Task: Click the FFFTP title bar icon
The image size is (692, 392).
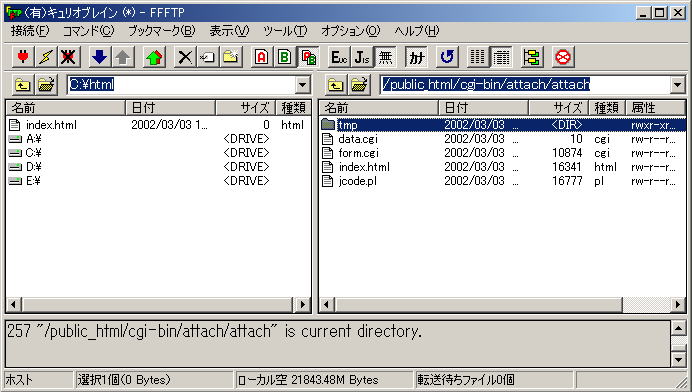Action: pos(13,12)
